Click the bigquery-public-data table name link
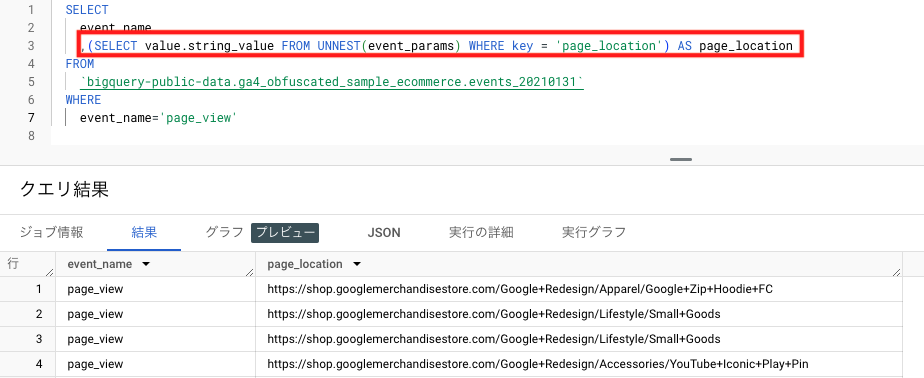Screen dimensions: 924x378 tap(332, 81)
